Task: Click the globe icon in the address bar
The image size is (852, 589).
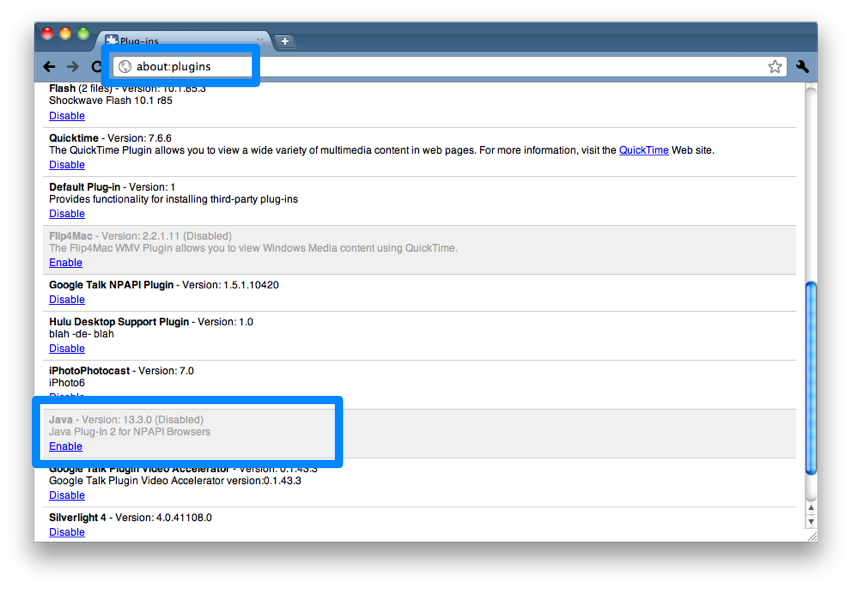Action: tap(125, 67)
